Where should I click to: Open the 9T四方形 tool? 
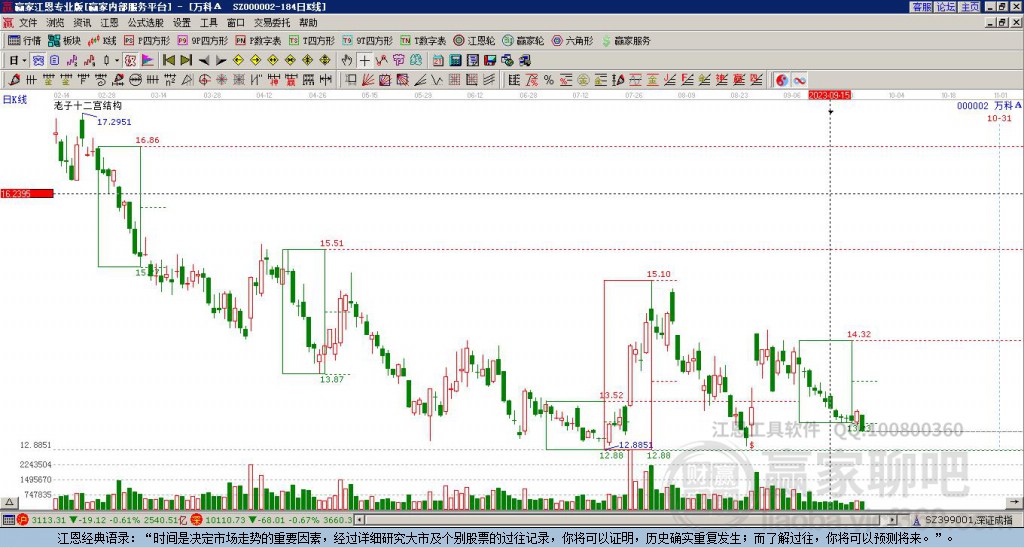coord(367,40)
